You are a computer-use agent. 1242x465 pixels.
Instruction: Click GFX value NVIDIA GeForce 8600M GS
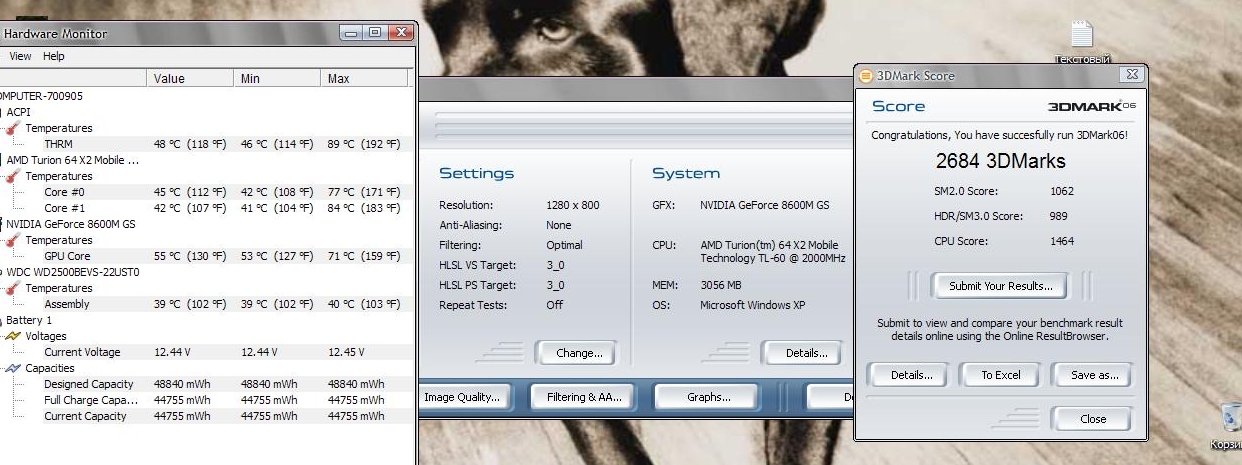pos(764,205)
